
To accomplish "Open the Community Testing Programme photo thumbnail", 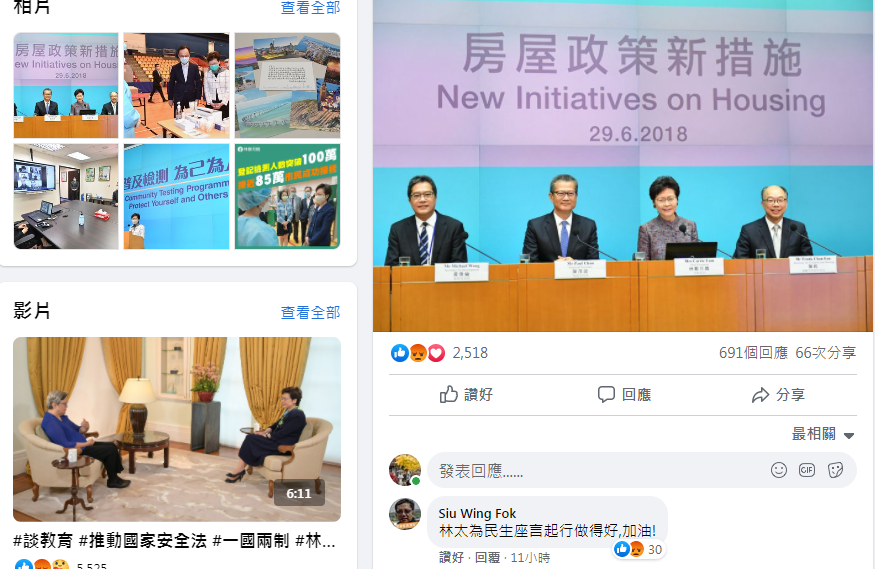I will (x=176, y=196).
